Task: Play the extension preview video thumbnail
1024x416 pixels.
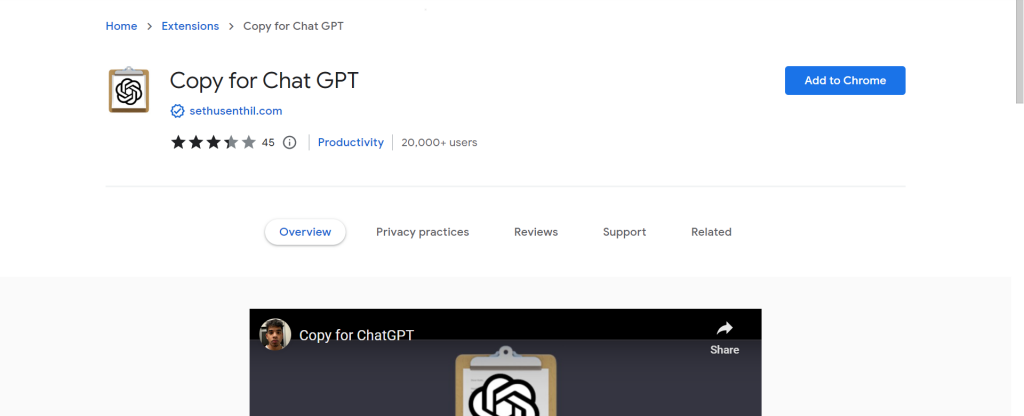Action: click(x=505, y=385)
